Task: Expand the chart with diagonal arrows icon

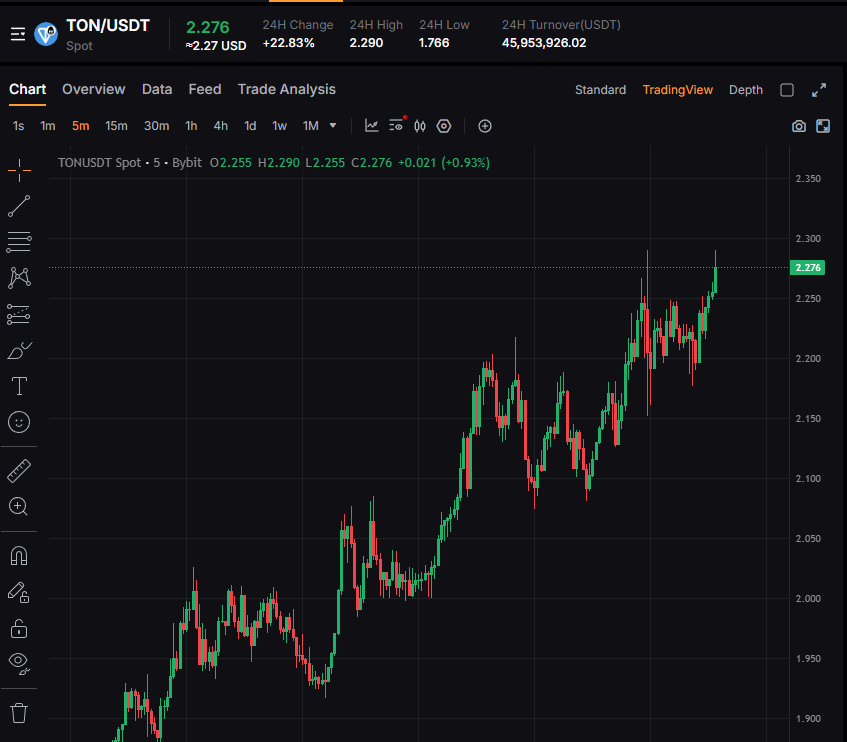Action: [819, 90]
